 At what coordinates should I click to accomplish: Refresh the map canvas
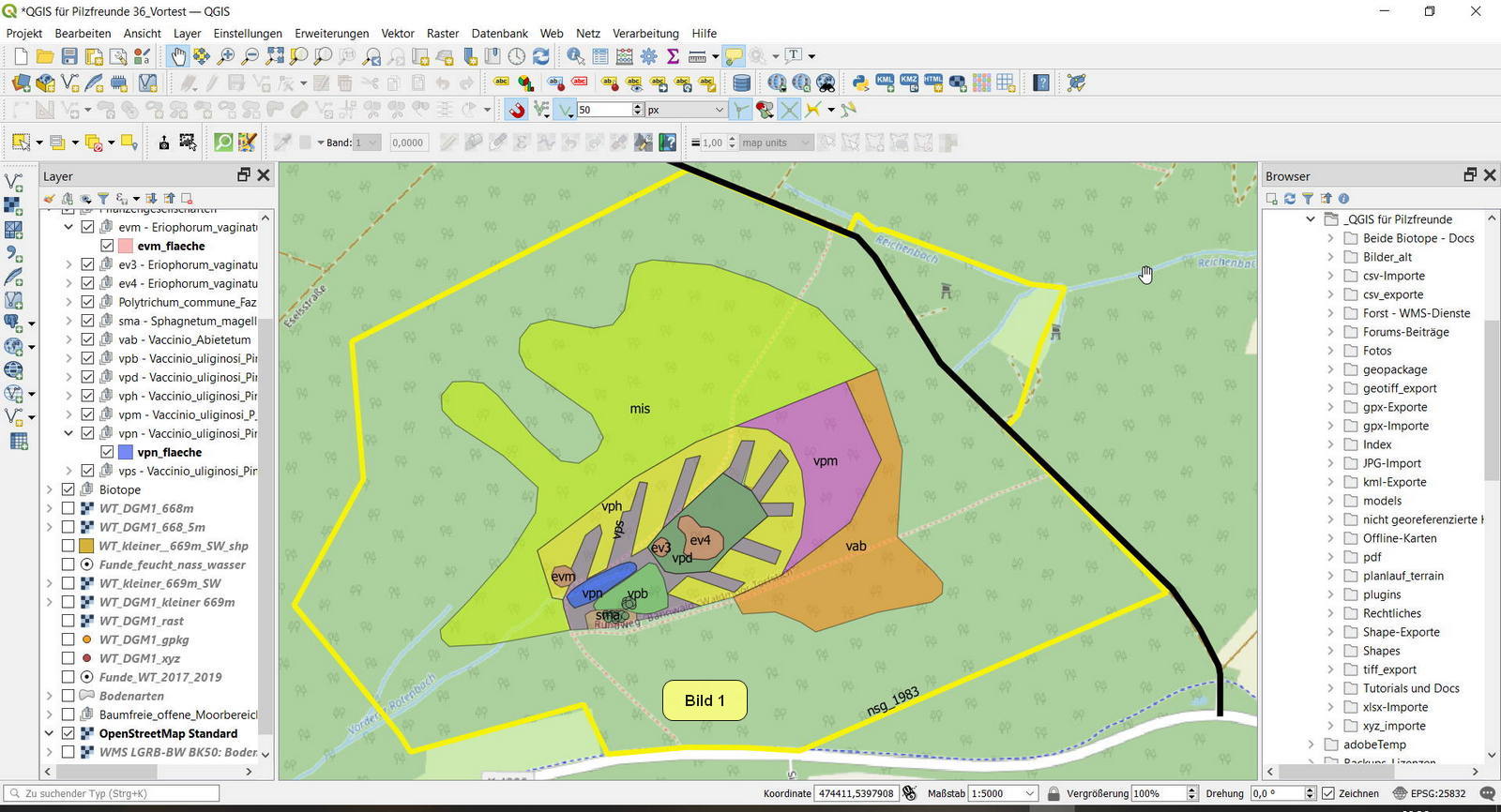541,57
